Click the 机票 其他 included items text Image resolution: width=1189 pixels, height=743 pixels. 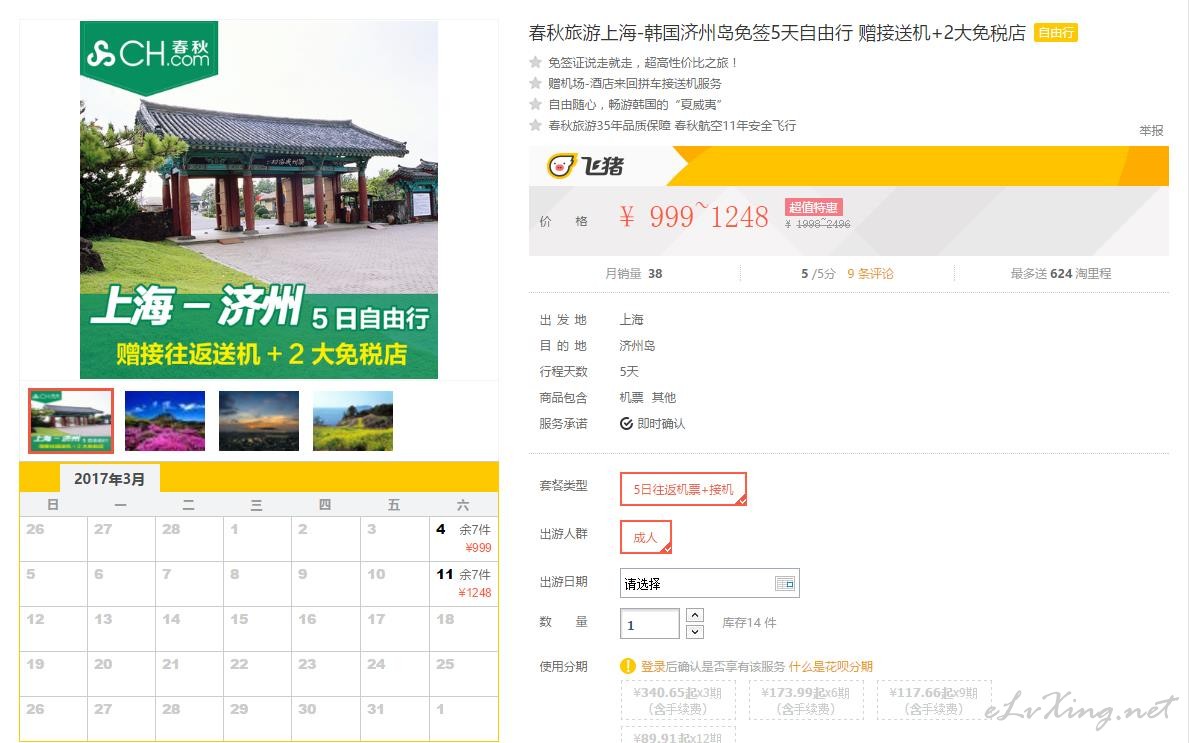pyautogui.click(x=647, y=397)
